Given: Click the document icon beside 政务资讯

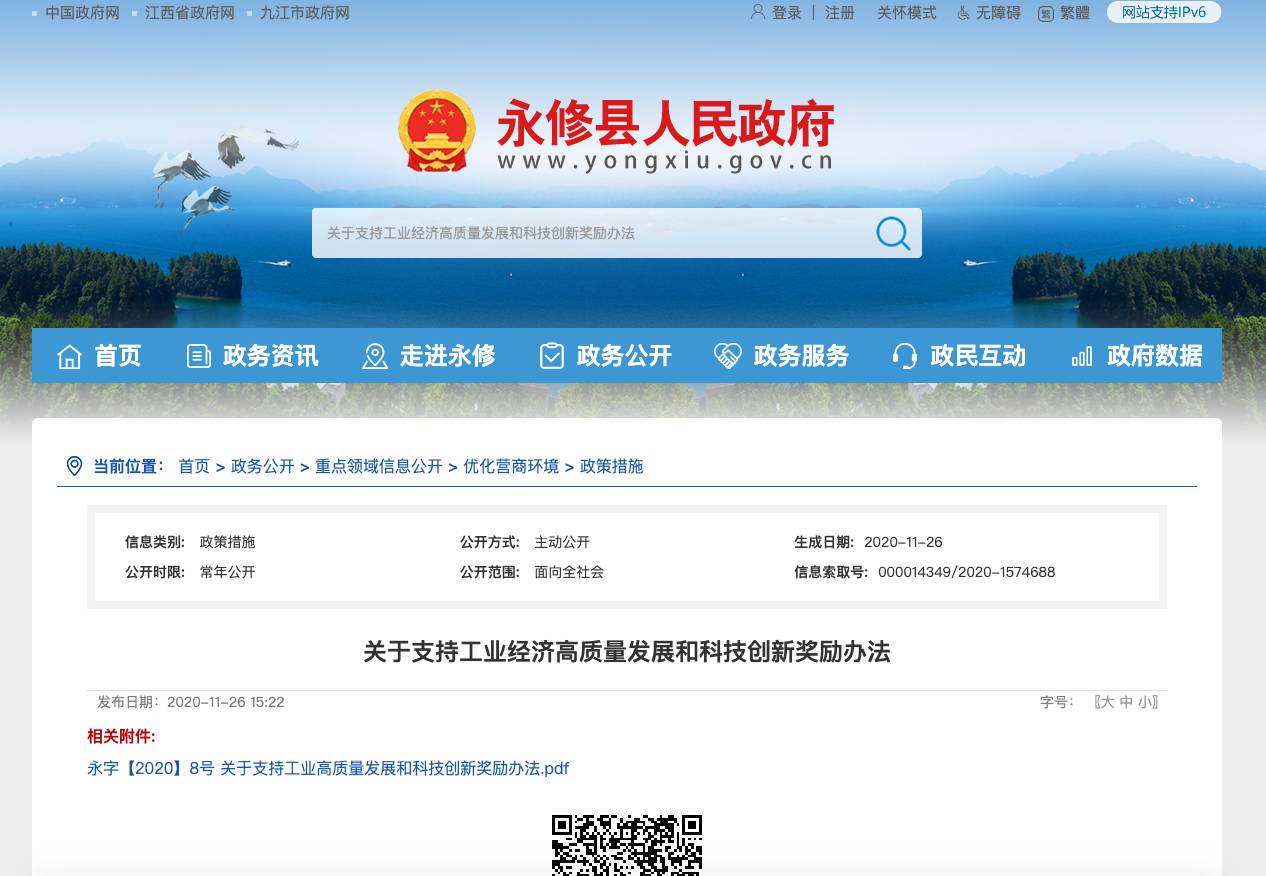Looking at the screenshot, I should click(x=199, y=356).
